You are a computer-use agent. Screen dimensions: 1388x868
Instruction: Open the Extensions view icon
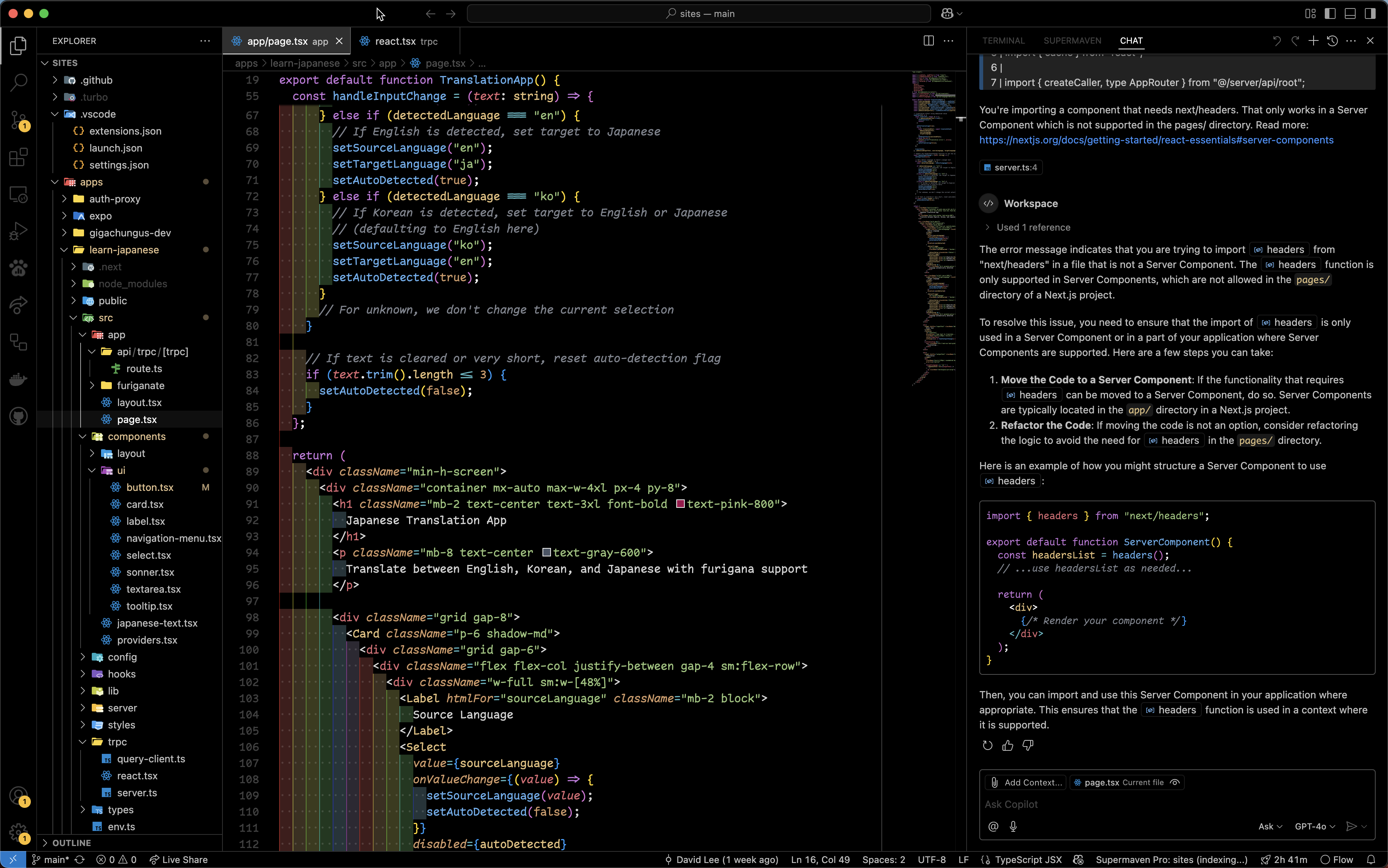click(19, 157)
